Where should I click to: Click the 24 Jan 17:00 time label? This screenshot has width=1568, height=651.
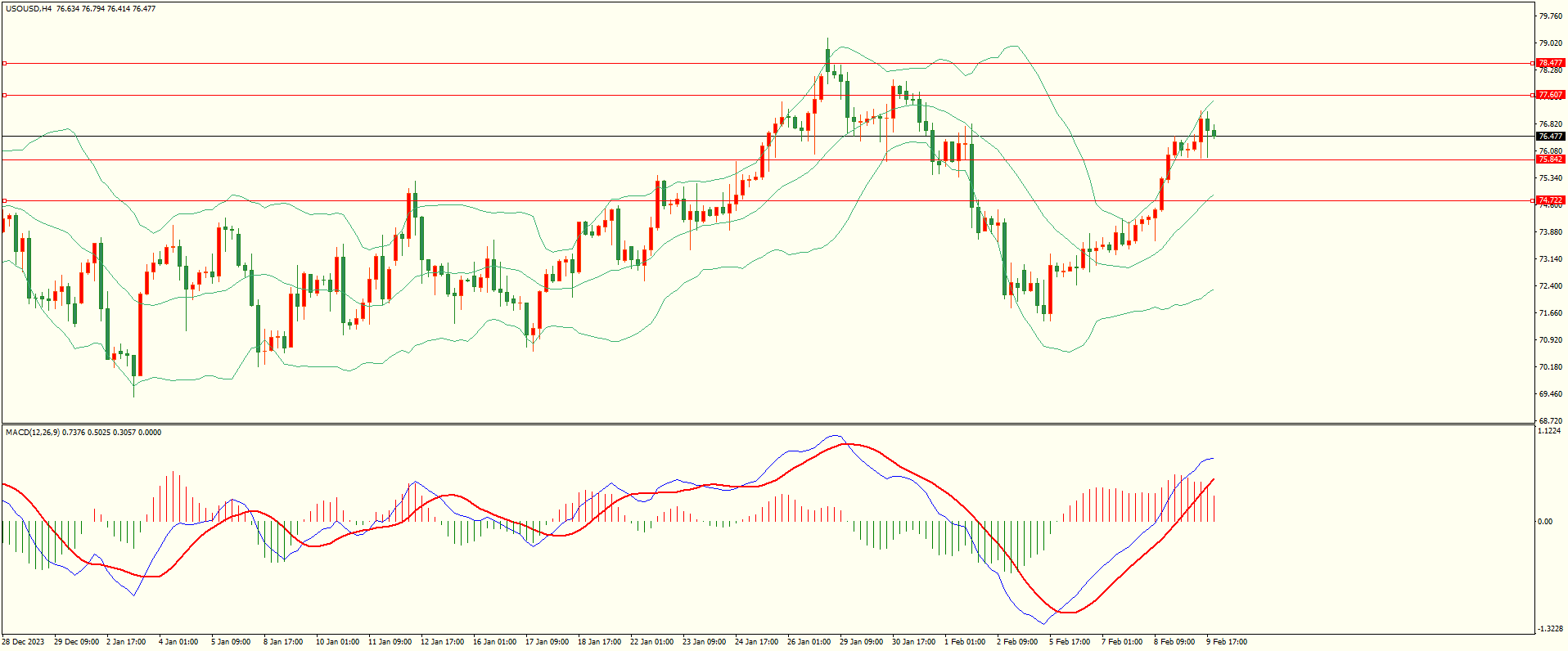point(757,642)
